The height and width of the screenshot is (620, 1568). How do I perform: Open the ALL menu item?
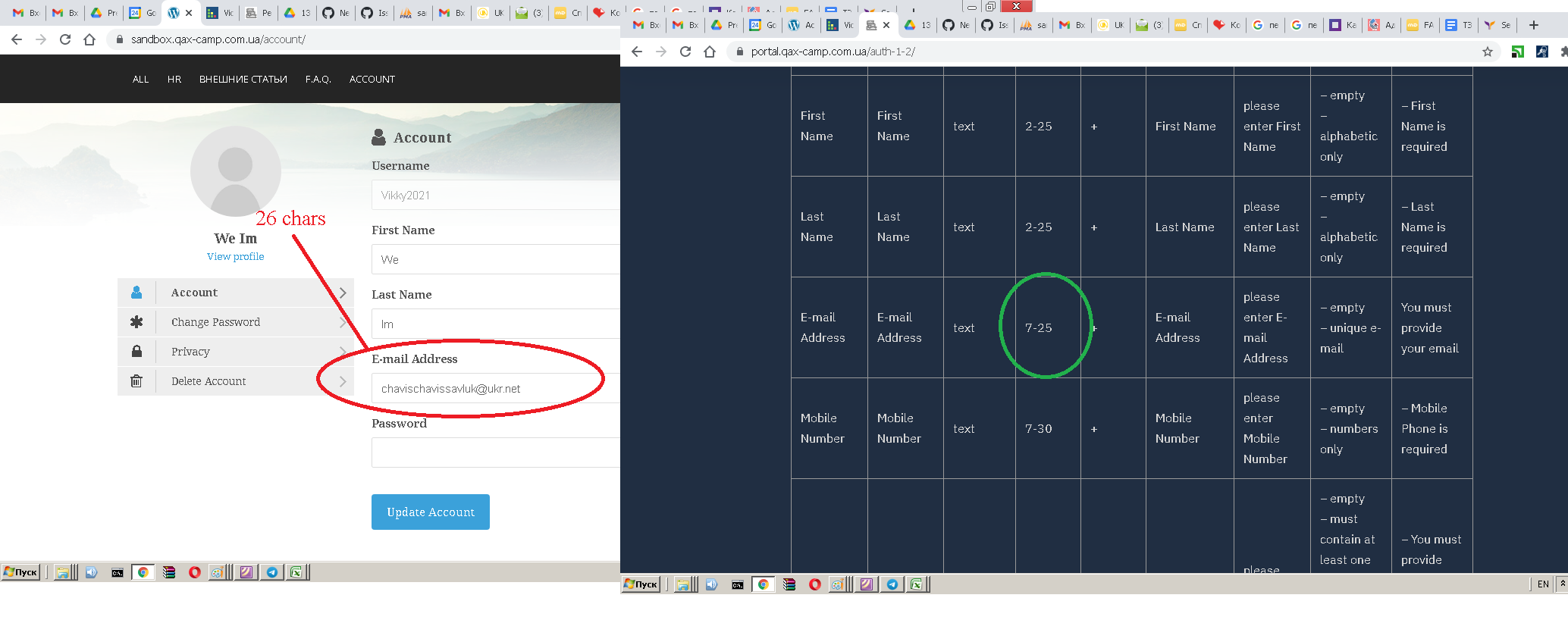(x=140, y=79)
